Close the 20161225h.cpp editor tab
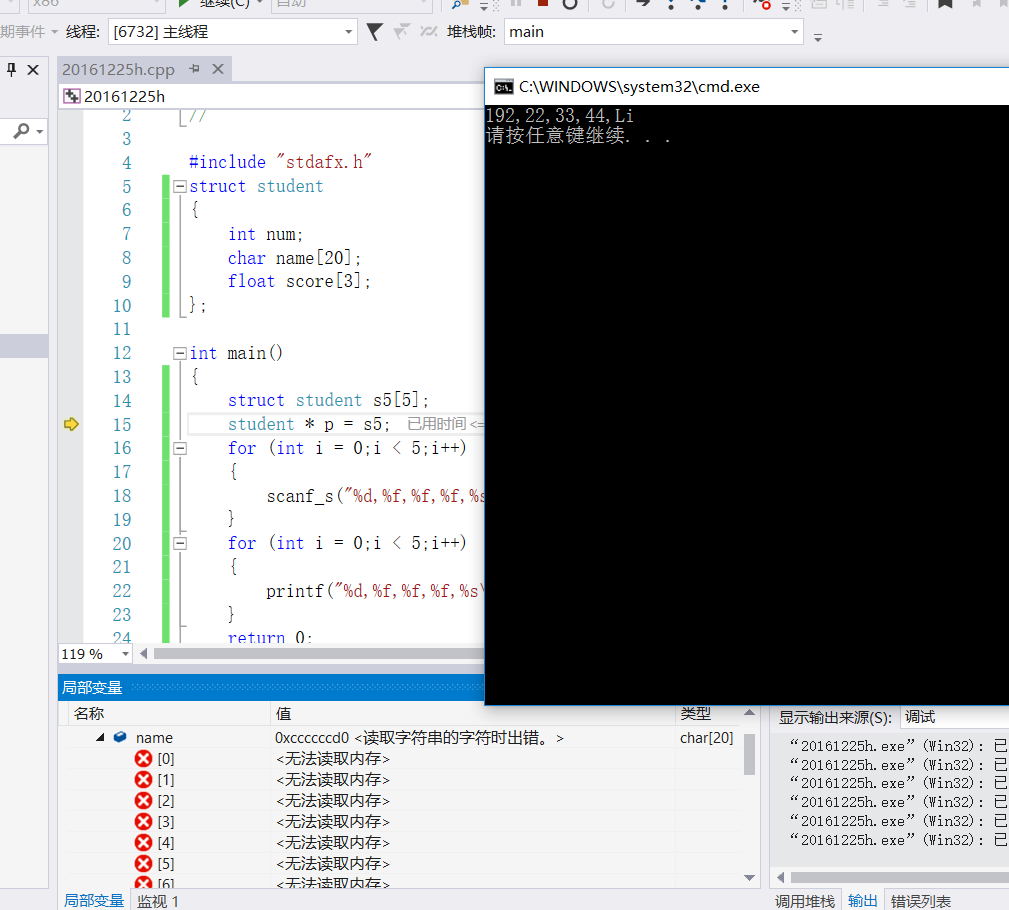The width and height of the screenshot is (1009, 910). tap(218, 69)
